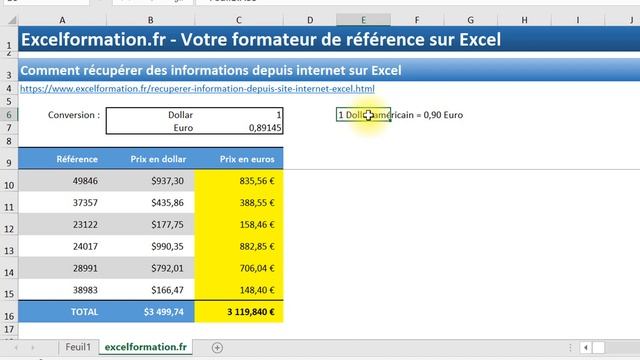Select the 'Euro' label cell

(x=151, y=128)
